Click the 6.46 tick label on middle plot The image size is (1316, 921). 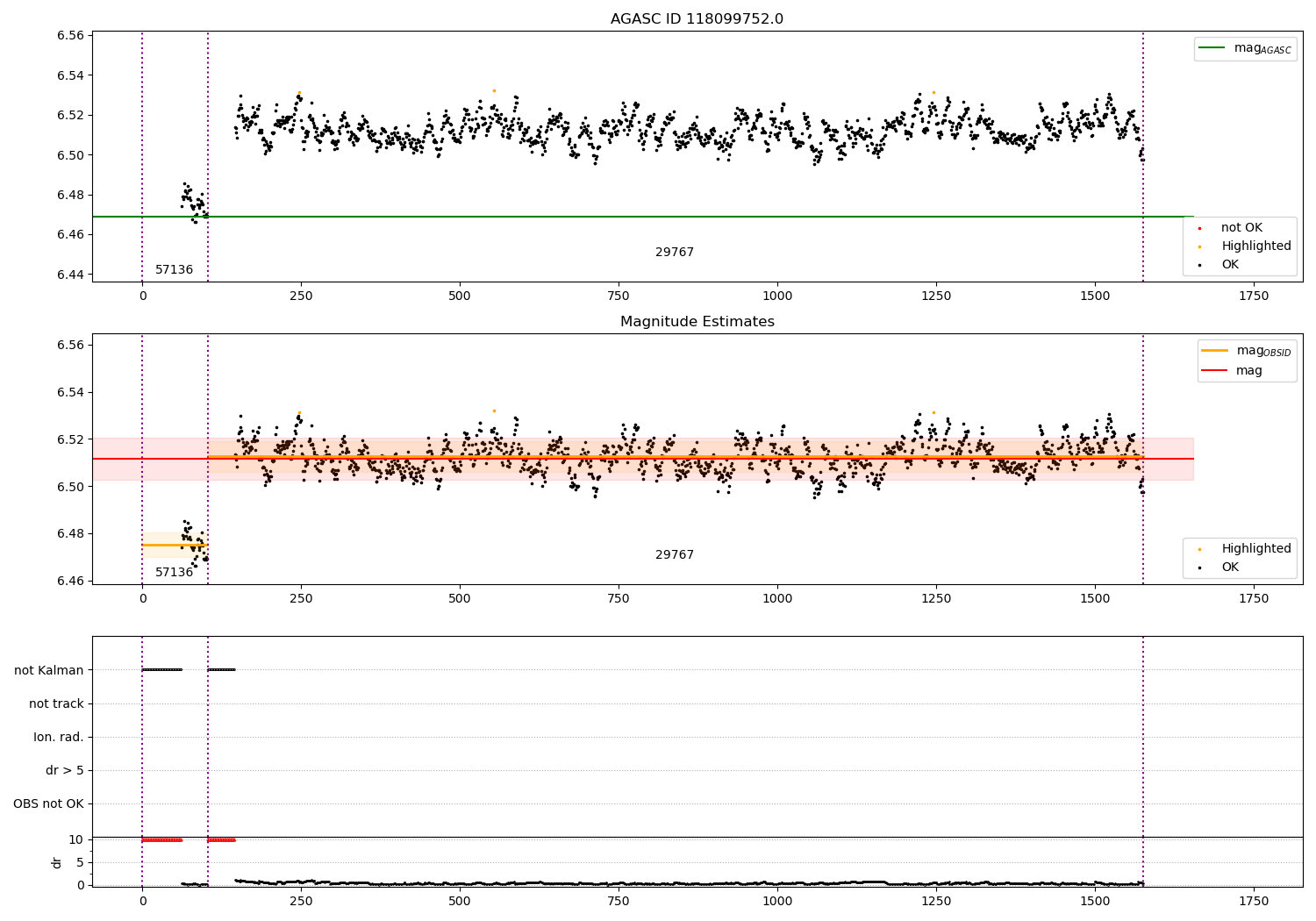tap(70, 581)
